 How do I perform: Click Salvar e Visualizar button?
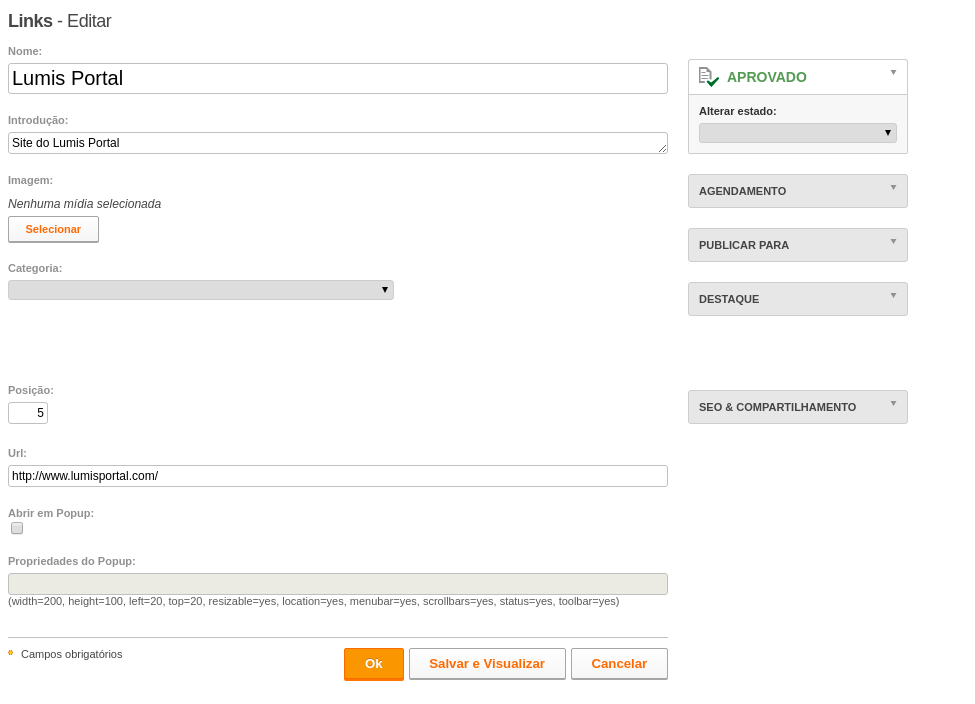487,664
